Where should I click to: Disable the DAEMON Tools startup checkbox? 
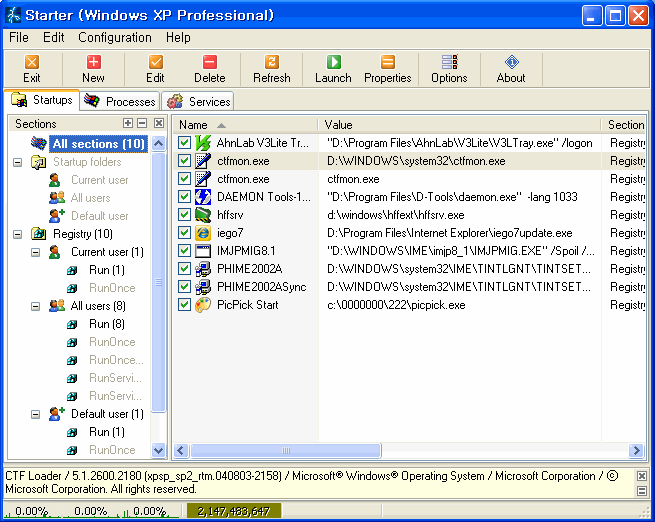click(x=184, y=197)
